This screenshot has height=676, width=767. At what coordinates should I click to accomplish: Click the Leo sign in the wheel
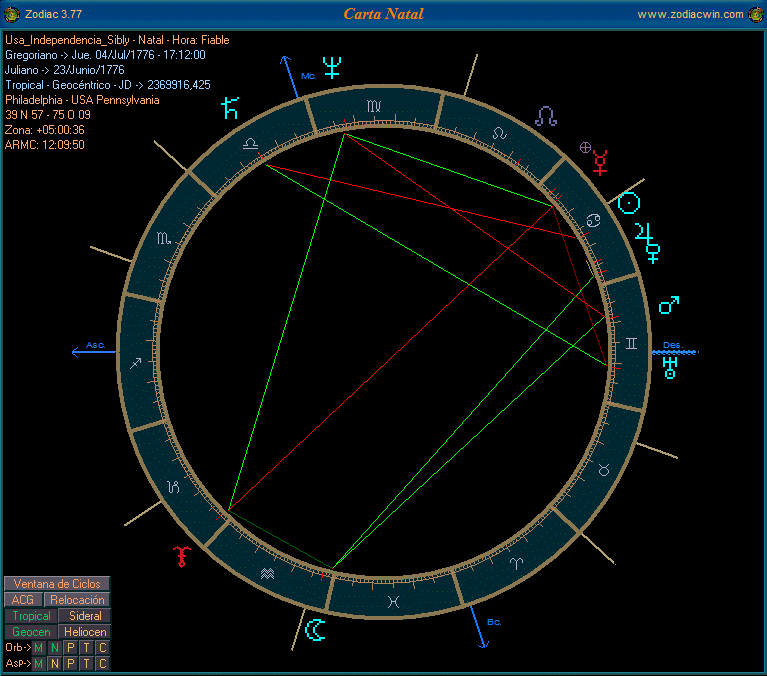coord(499,133)
